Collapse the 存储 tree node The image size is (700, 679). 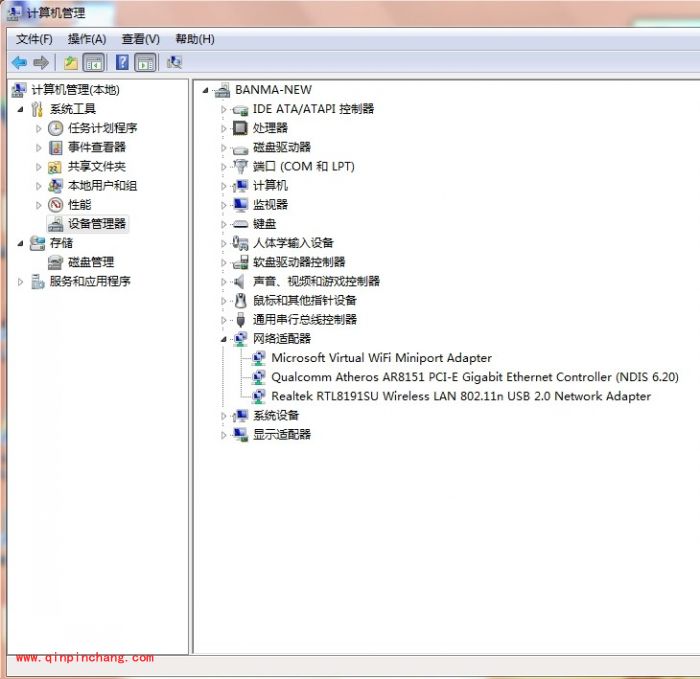pyautogui.click(x=20, y=243)
